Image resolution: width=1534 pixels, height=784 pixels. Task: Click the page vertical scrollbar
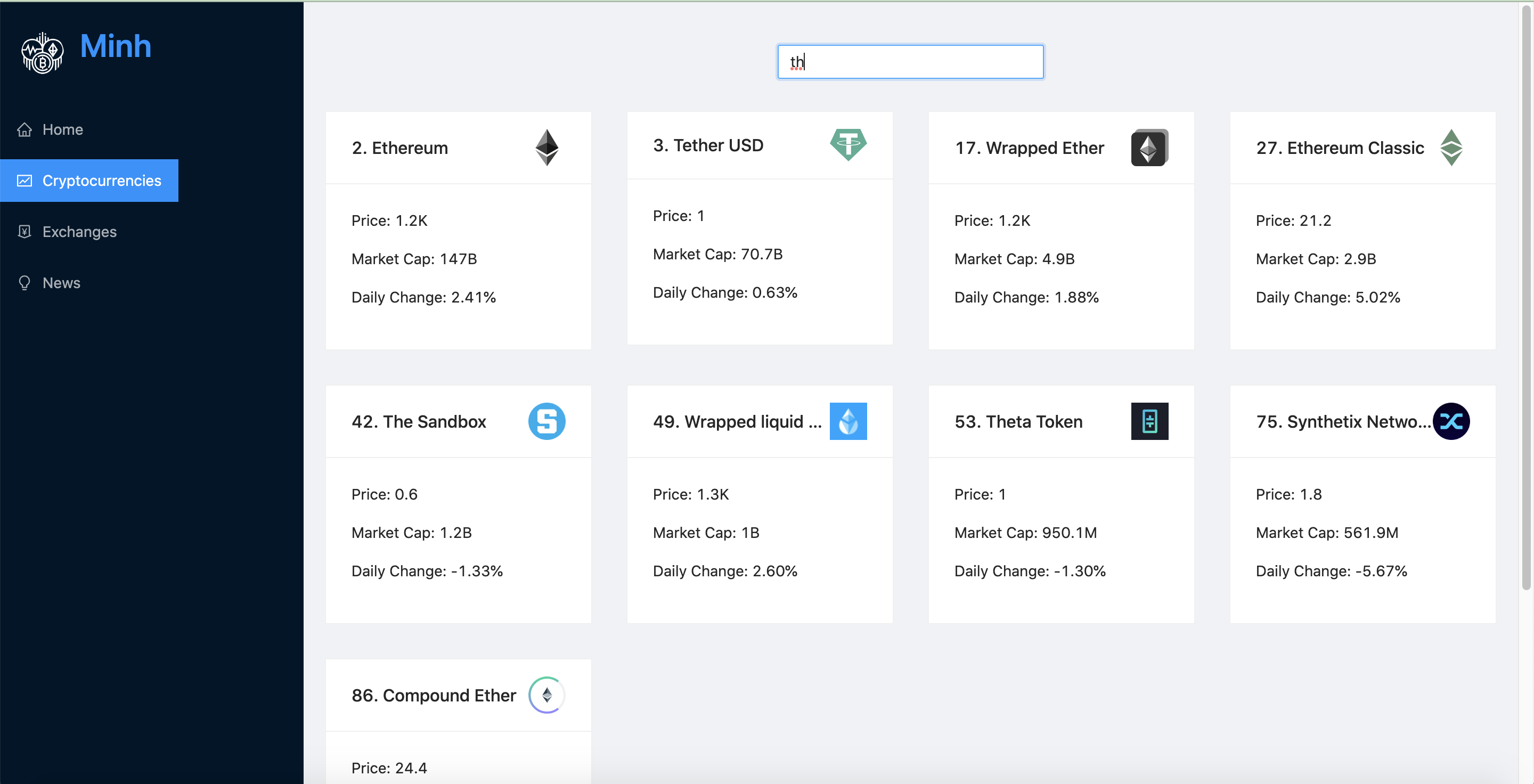1525,298
